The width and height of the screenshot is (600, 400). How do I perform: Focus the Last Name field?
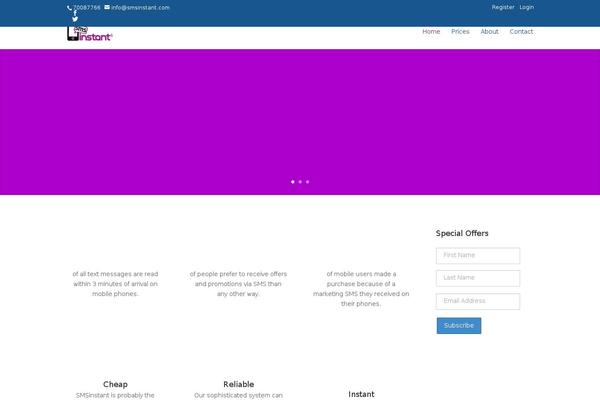click(x=478, y=278)
